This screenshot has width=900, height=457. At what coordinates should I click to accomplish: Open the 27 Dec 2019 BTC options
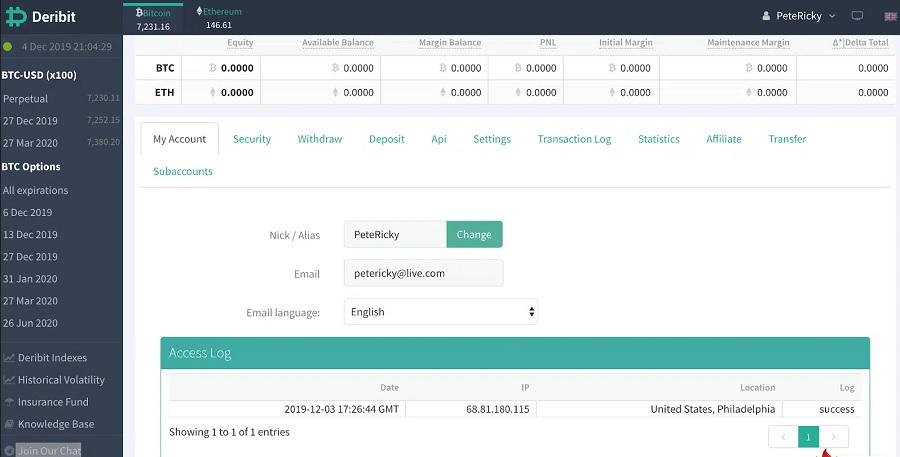click(x=30, y=257)
